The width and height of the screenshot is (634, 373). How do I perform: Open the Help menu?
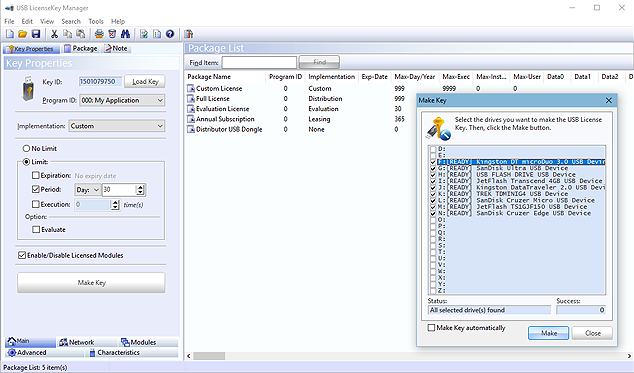pyautogui.click(x=118, y=21)
